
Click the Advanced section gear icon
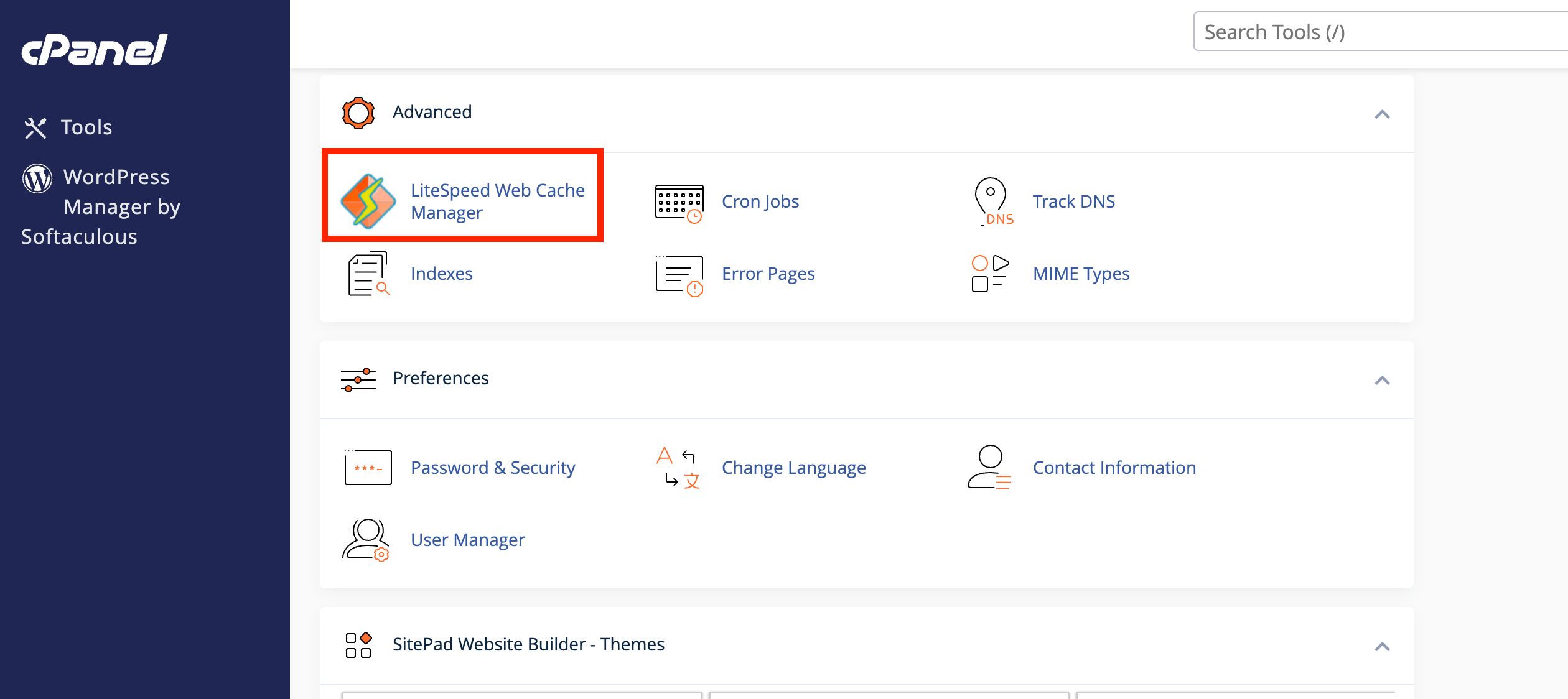[x=358, y=113]
